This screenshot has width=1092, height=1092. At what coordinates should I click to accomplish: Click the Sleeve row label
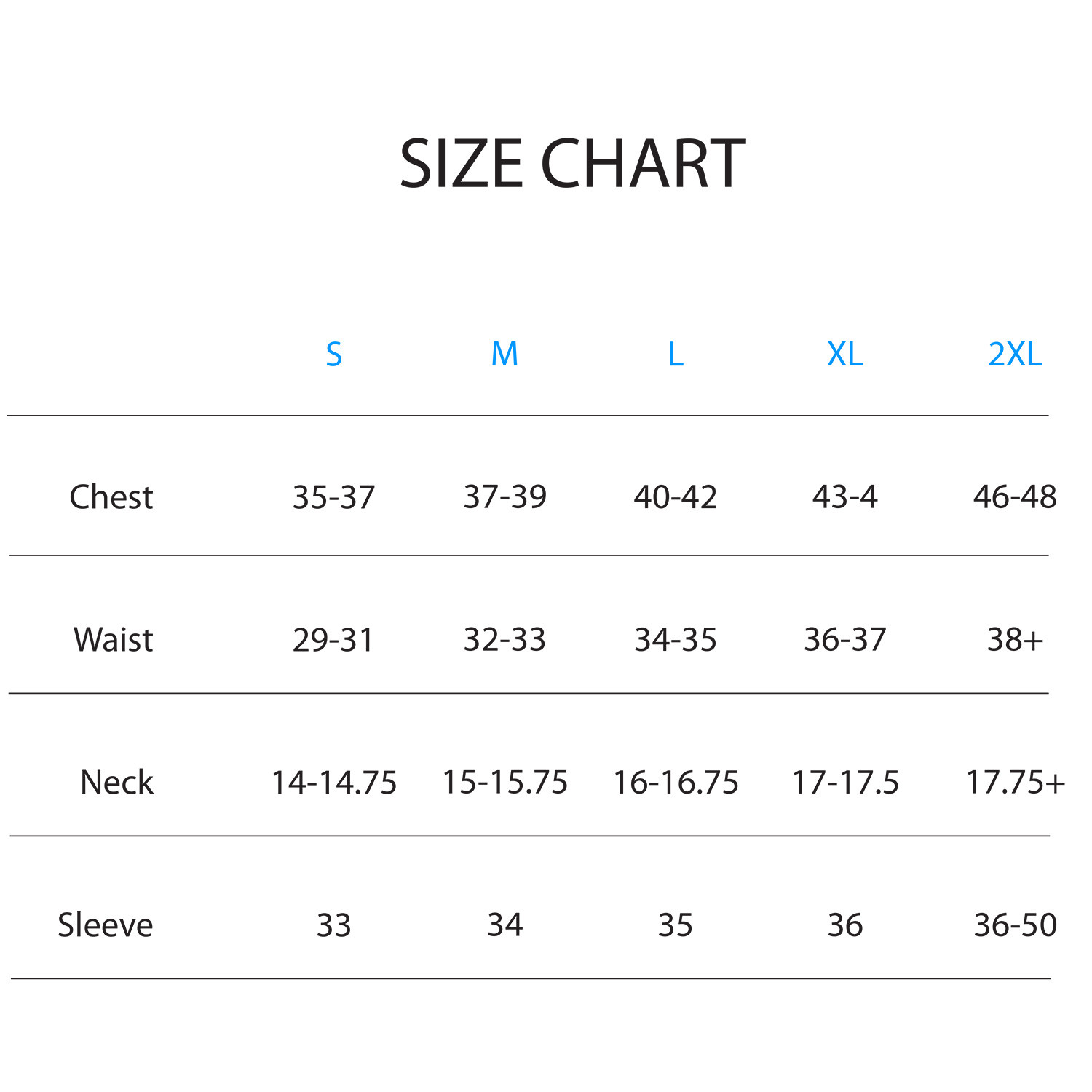[x=106, y=925]
